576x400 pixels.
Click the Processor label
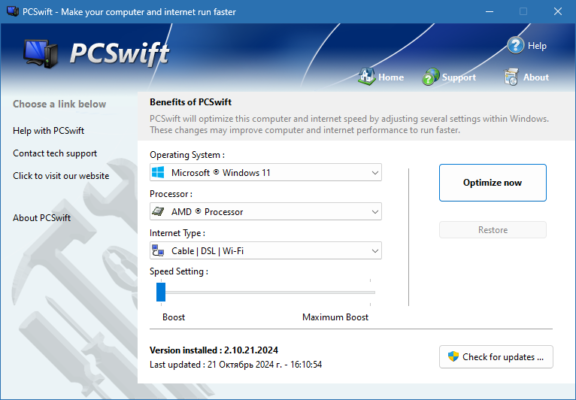click(x=171, y=194)
